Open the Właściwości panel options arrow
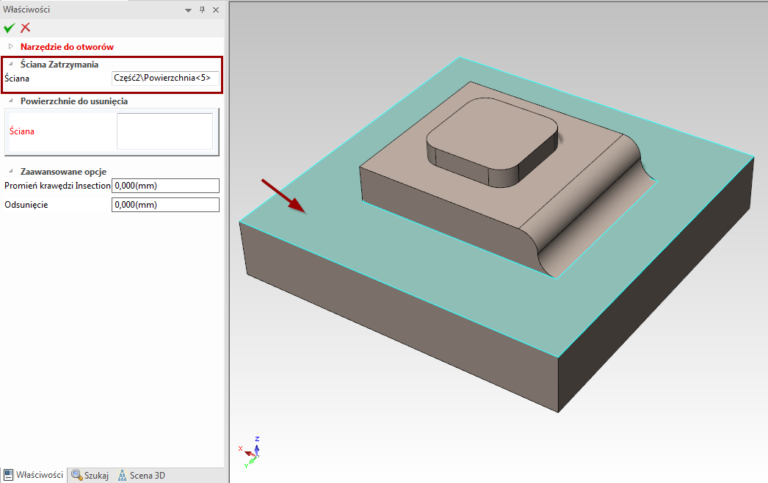 tap(187, 10)
